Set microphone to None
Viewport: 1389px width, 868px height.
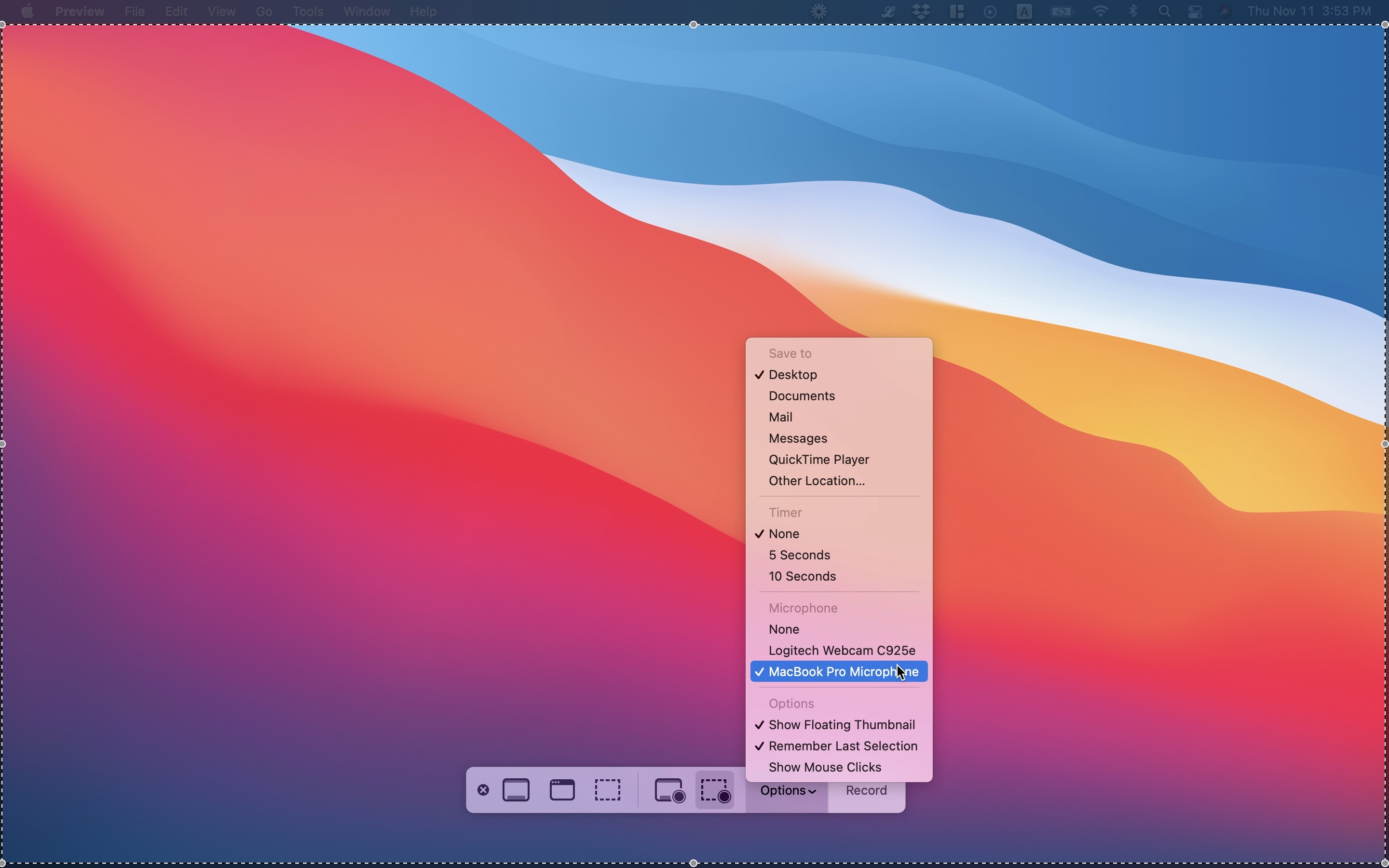(x=783, y=629)
